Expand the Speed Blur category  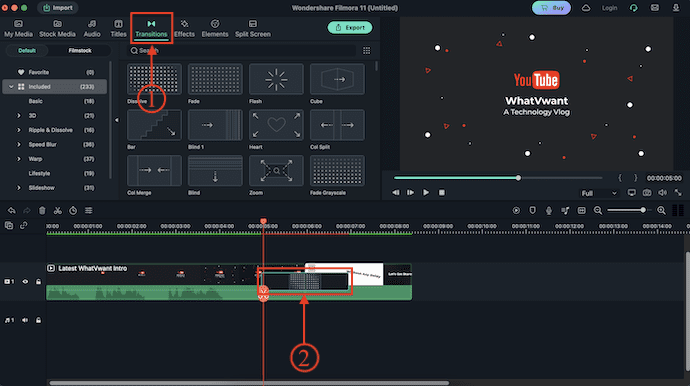click(x=18, y=144)
